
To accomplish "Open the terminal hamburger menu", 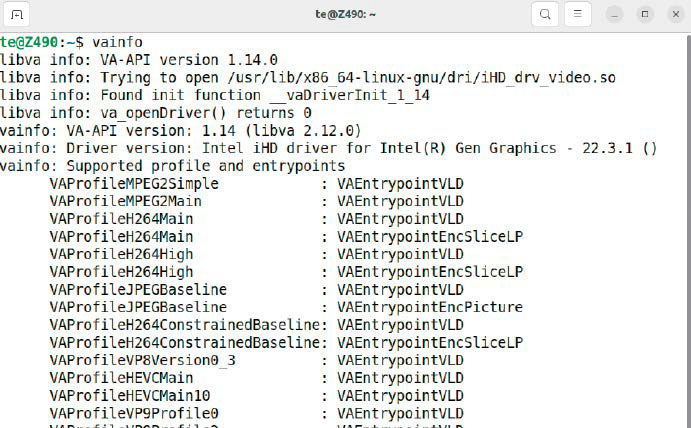I will point(577,15).
